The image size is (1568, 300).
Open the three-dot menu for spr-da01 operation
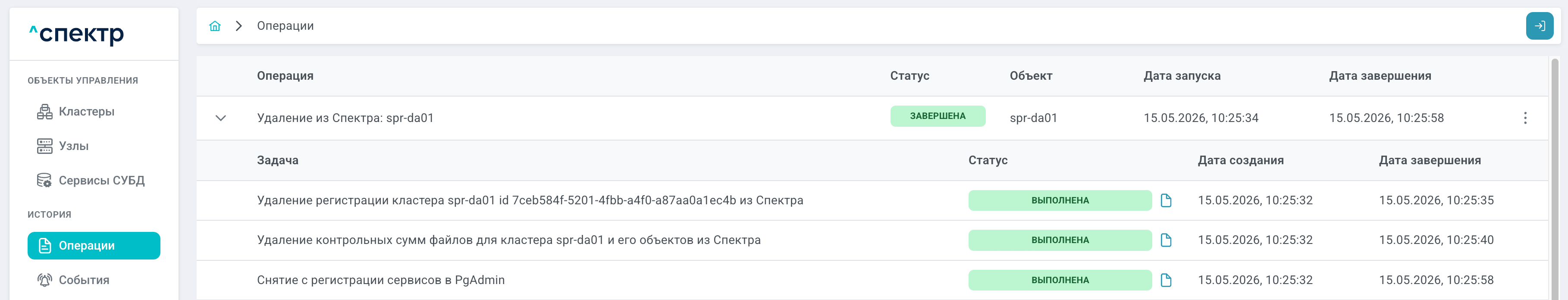point(1525,118)
